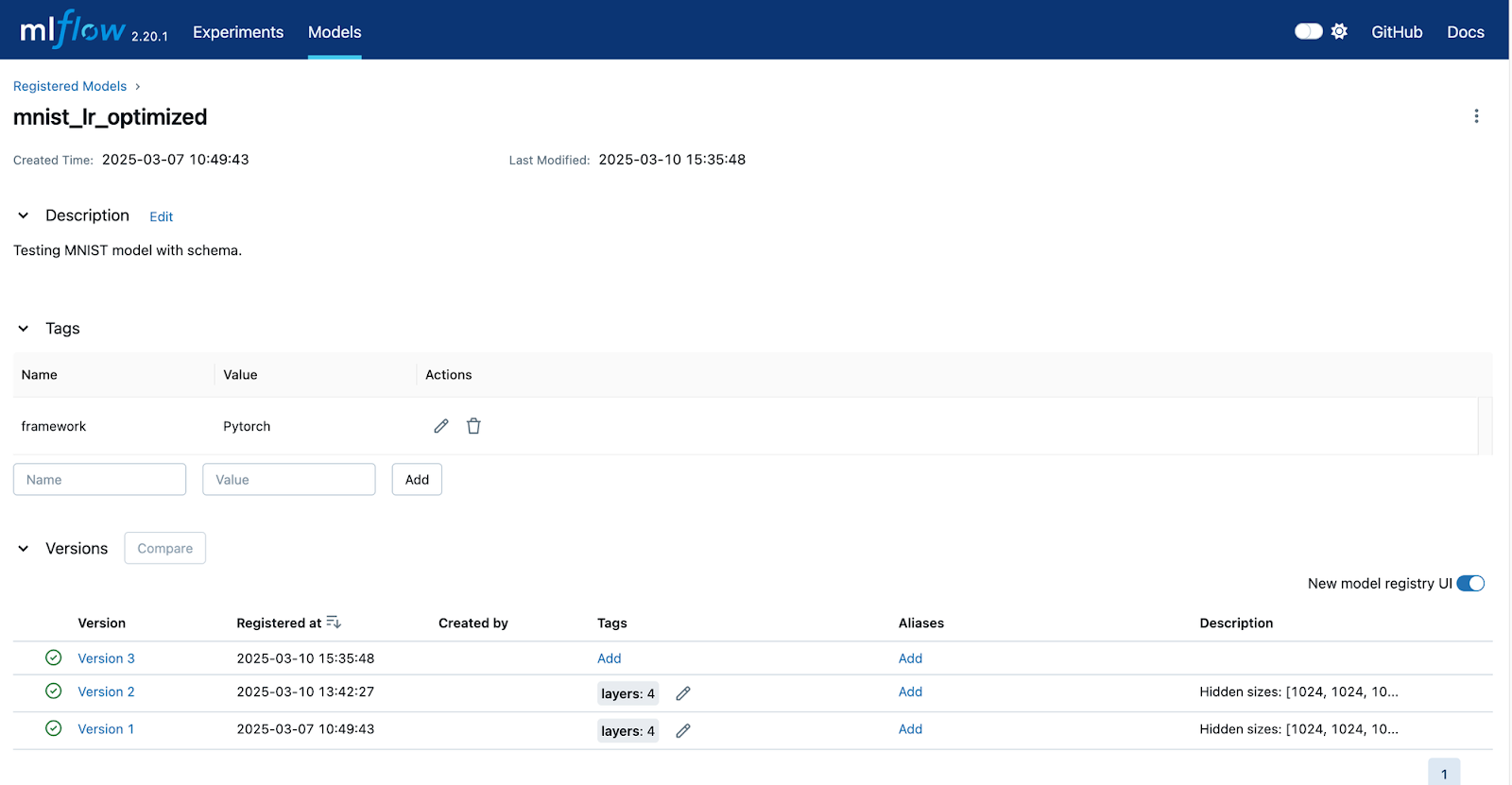The width and height of the screenshot is (1512, 785).
Task: Toggle the dark mode switch
Action: [x=1308, y=31]
